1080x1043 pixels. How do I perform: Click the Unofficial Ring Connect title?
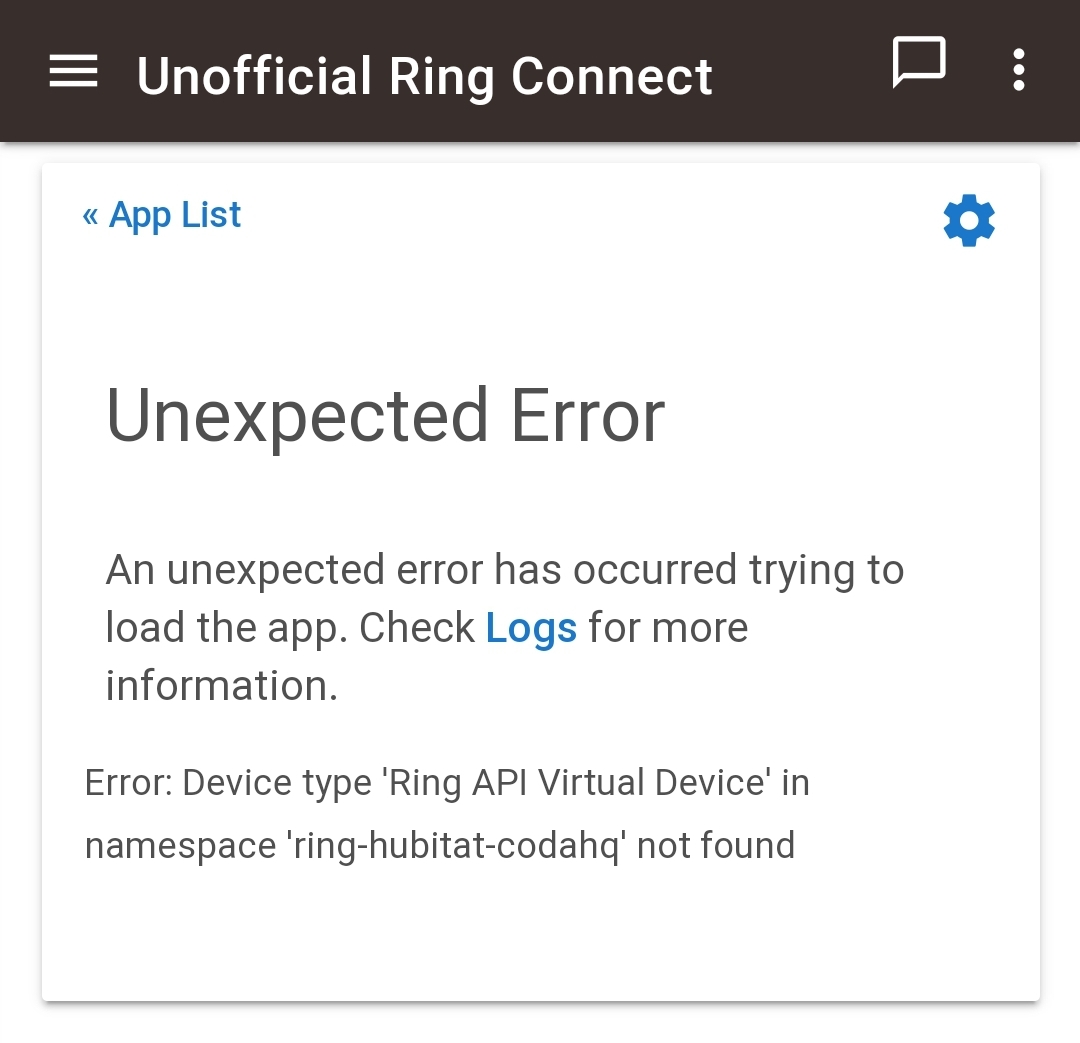424,76
